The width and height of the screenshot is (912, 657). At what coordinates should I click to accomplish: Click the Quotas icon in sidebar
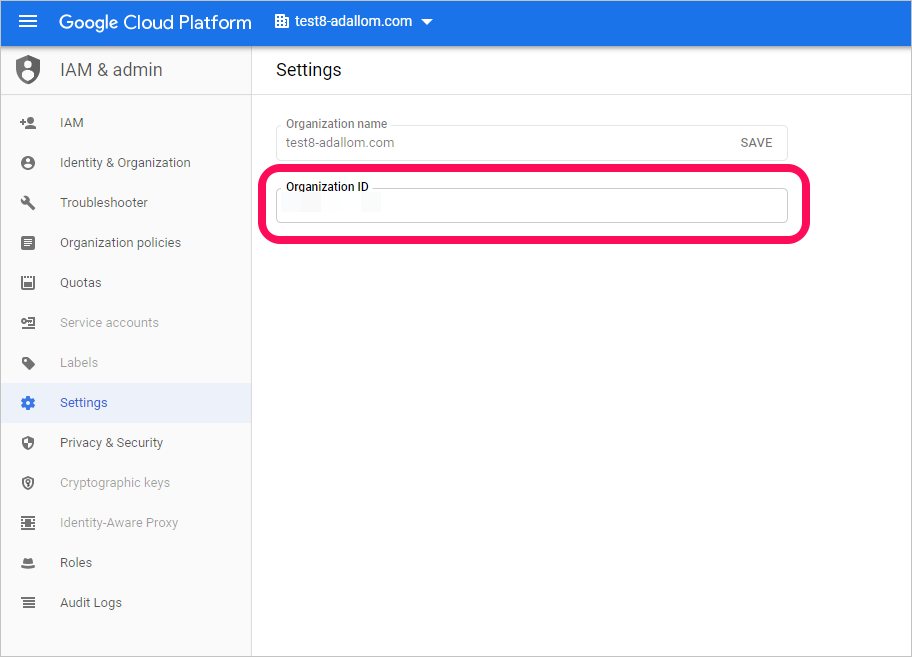[x=28, y=283]
